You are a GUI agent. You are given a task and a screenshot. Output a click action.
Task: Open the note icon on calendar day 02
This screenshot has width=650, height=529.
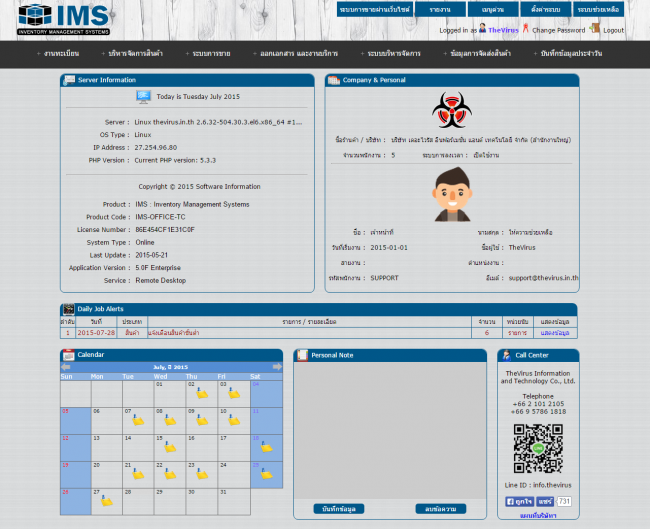[x=202, y=393]
